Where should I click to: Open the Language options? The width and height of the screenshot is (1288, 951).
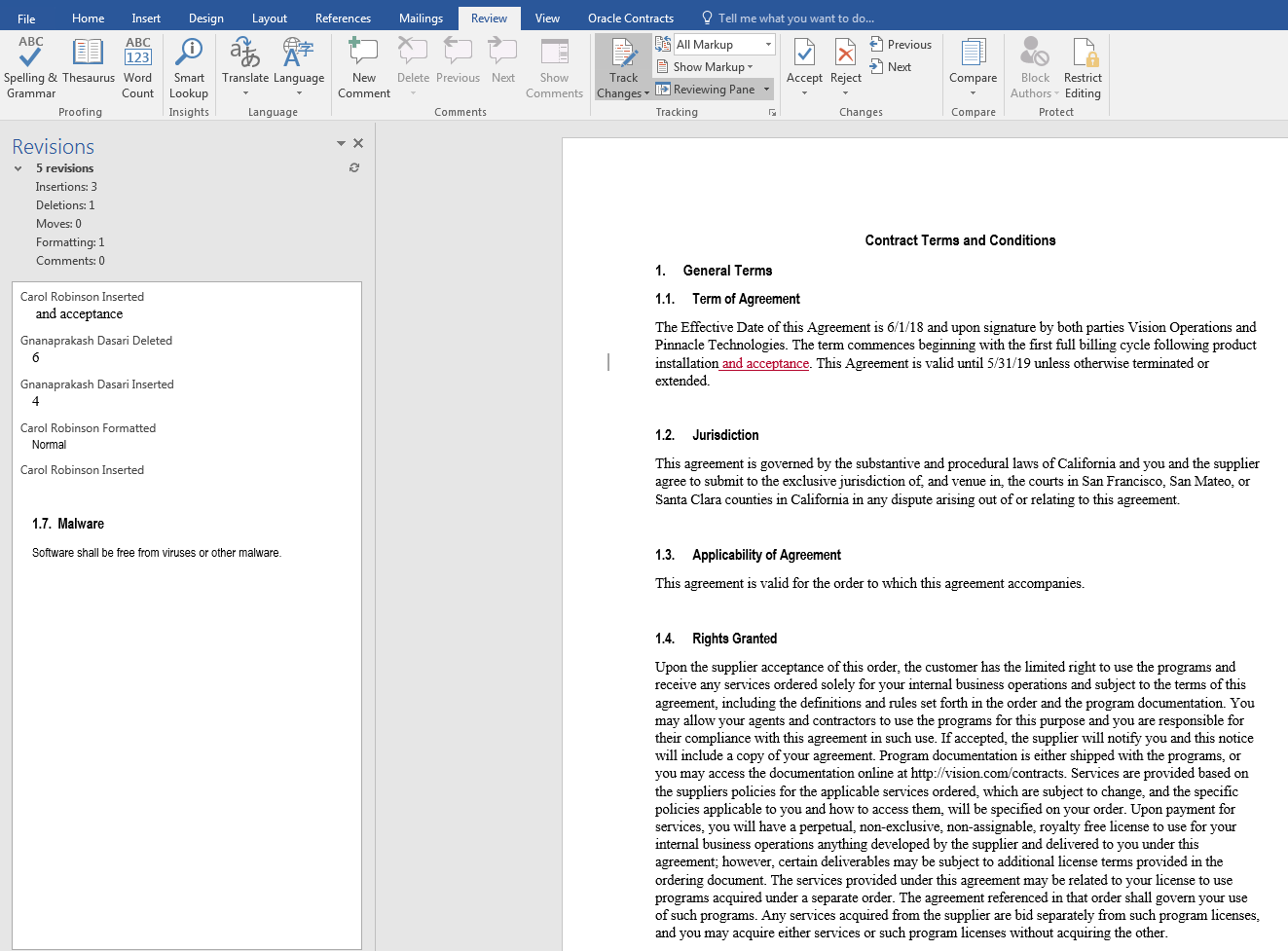[299, 67]
